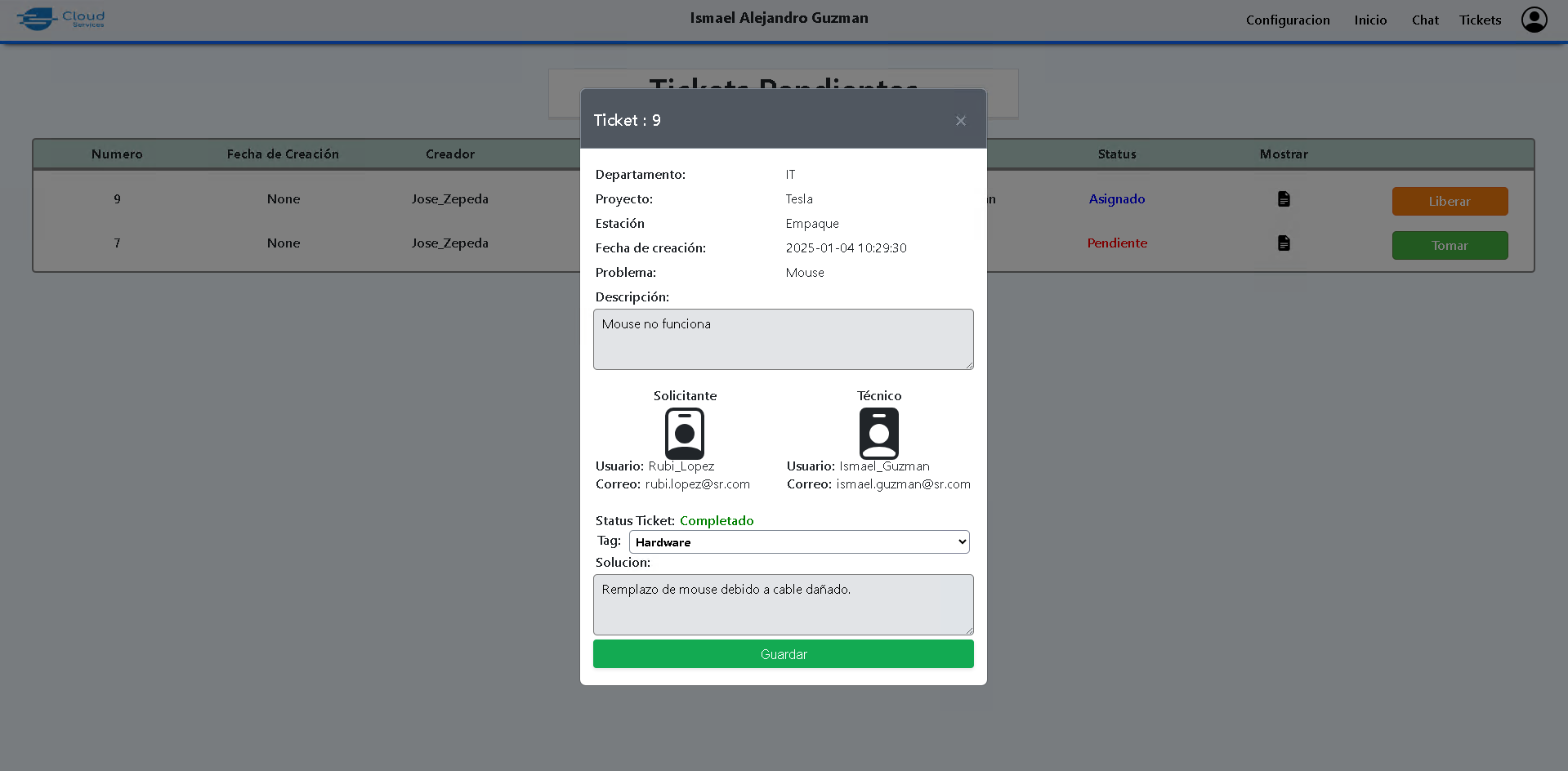The width and height of the screenshot is (1568, 771).
Task: Click the green Tomar button
Action: [x=1450, y=246]
